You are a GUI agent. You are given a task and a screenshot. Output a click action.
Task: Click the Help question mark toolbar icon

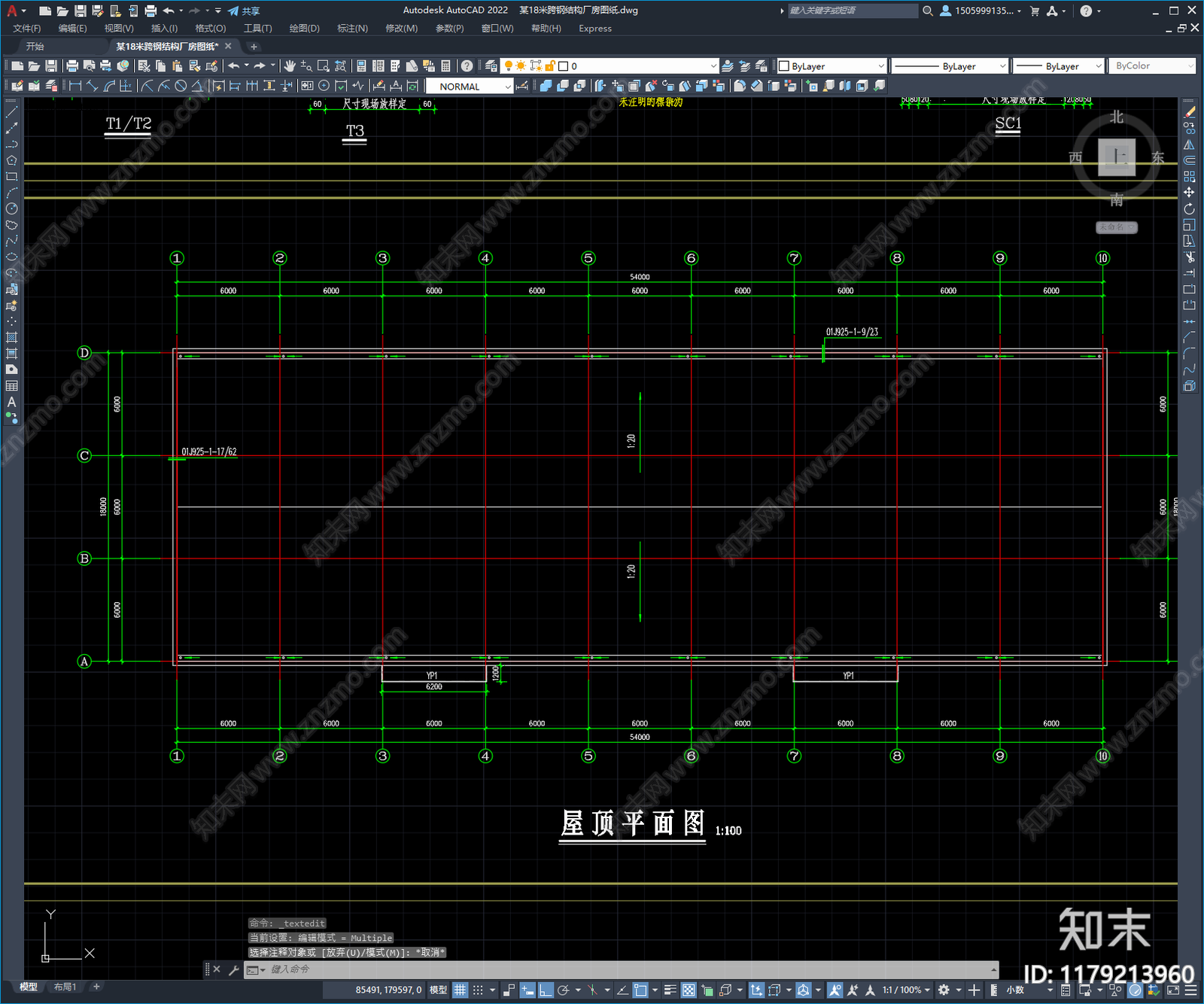tap(467, 66)
